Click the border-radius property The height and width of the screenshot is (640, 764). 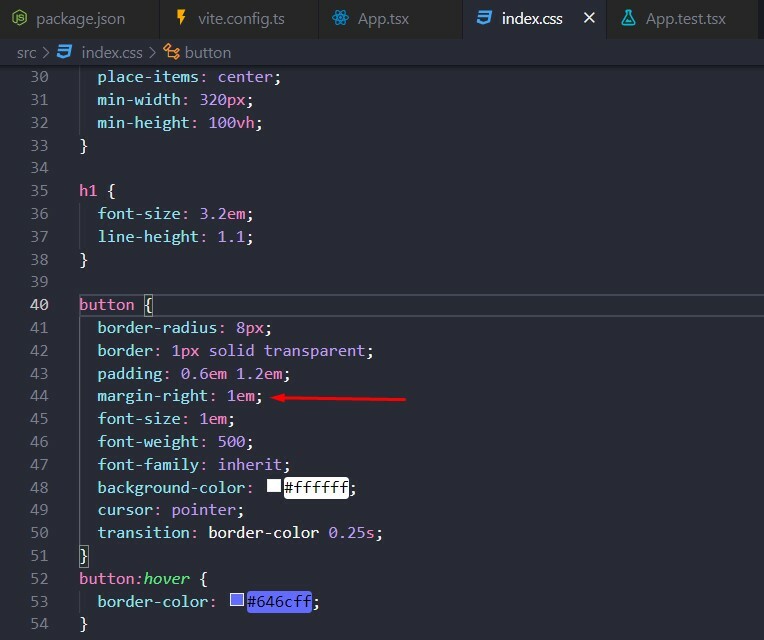[x=157, y=328]
